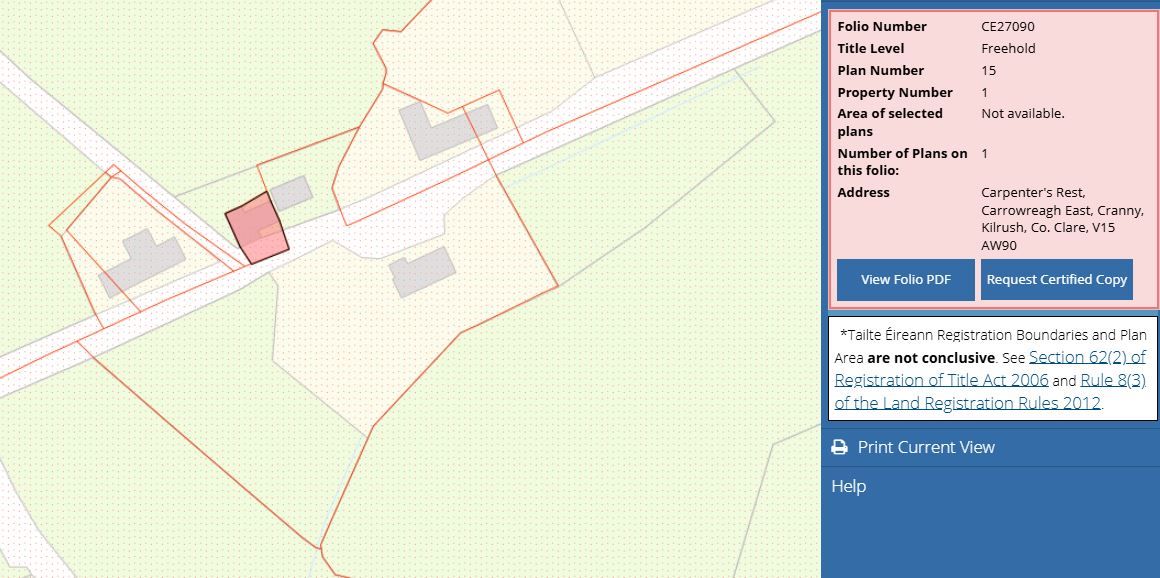1160x578 pixels.
Task: Click the L-shaped building north of the road
Action: pos(440,126)
